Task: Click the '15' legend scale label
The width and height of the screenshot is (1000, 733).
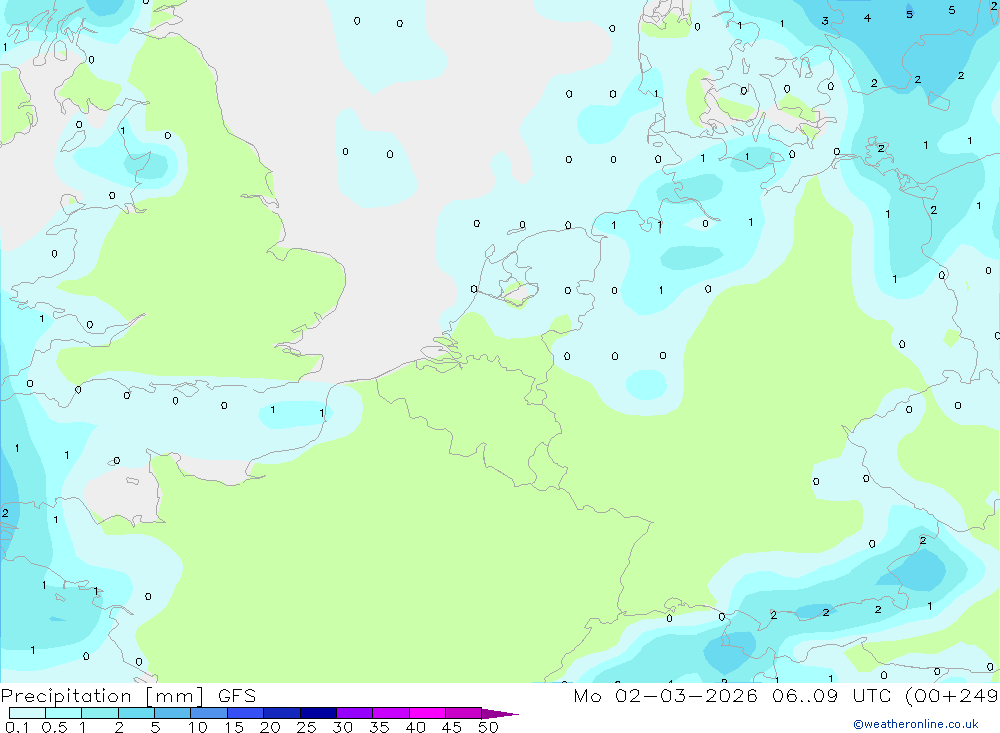Action: (x=234, y=727)
